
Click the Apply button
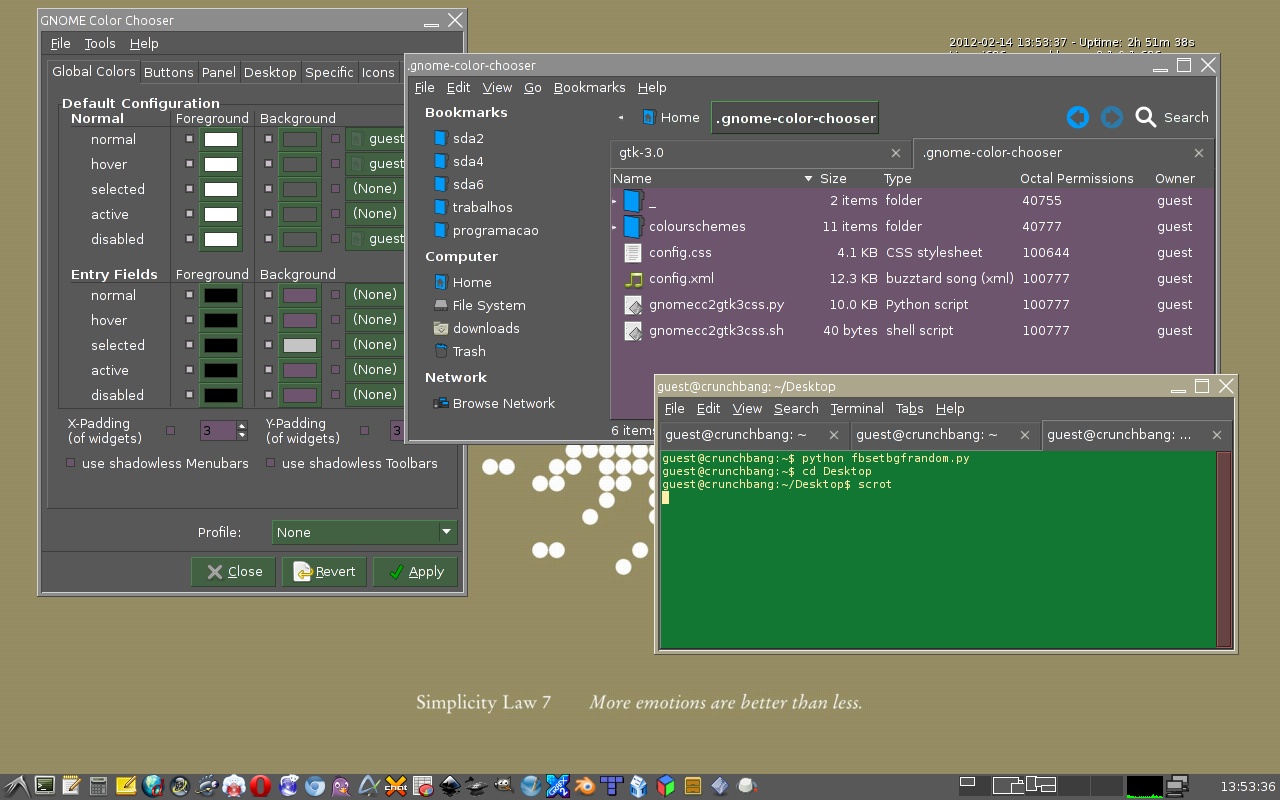(x=415, y=572)
